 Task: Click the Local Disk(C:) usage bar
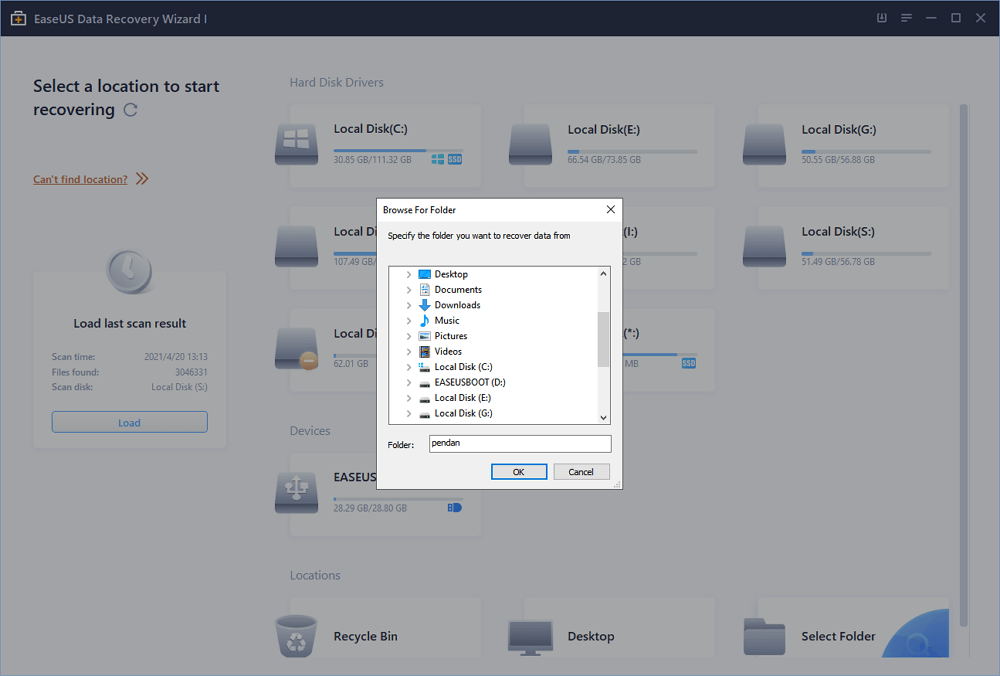(x=398, y=151)
